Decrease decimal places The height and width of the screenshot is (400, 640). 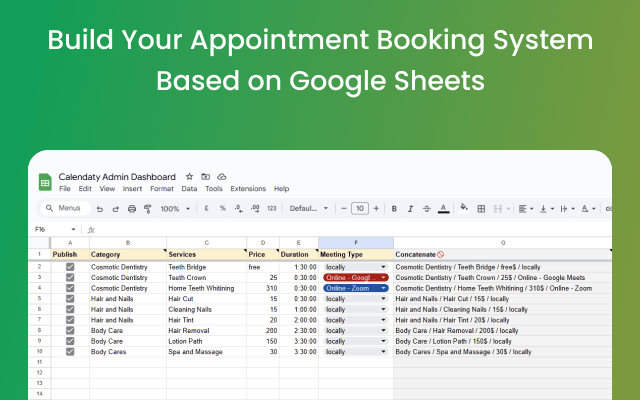click(x=239, y=209)
